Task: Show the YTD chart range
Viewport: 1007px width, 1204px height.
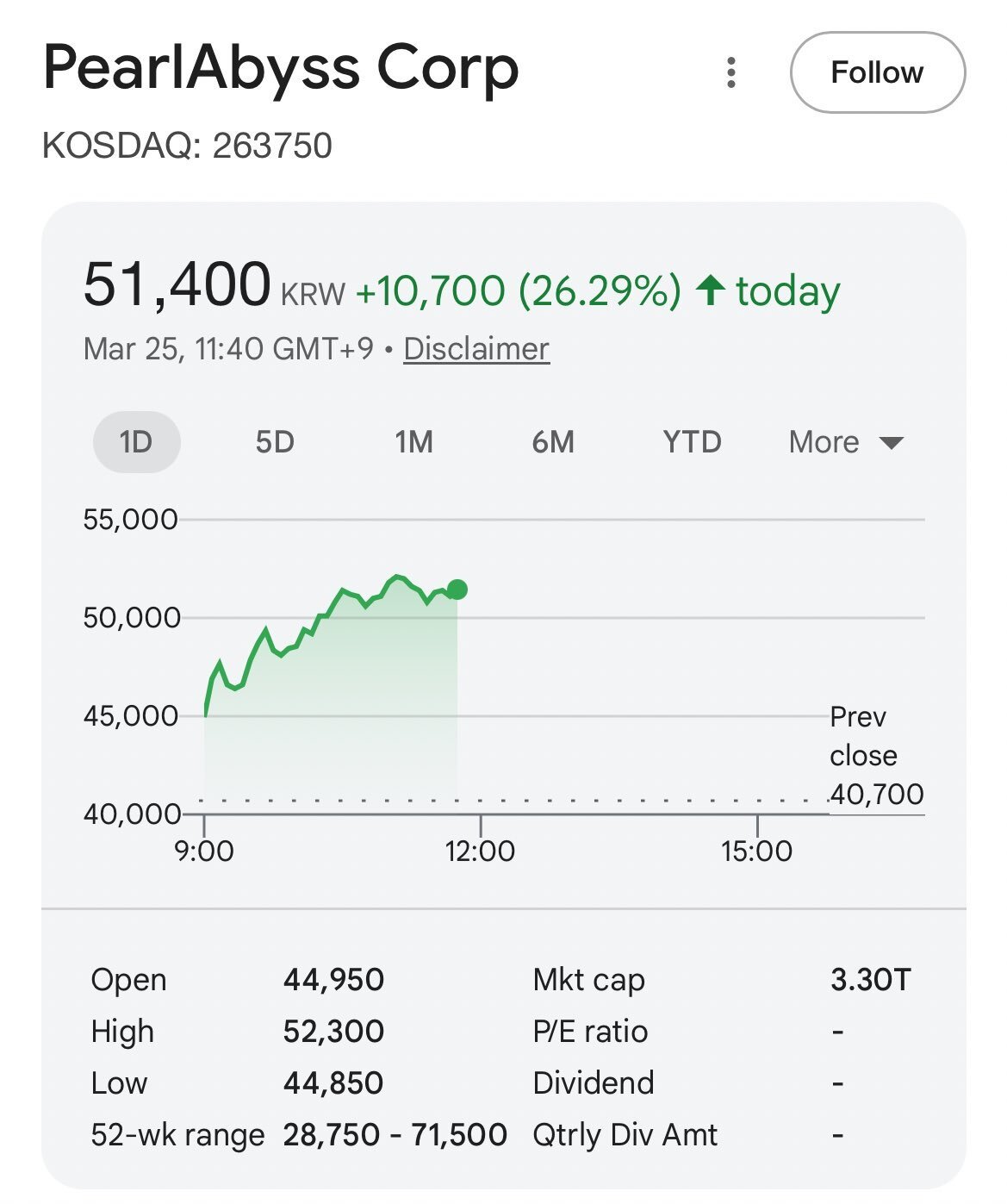Action: (x=692, y=442)
